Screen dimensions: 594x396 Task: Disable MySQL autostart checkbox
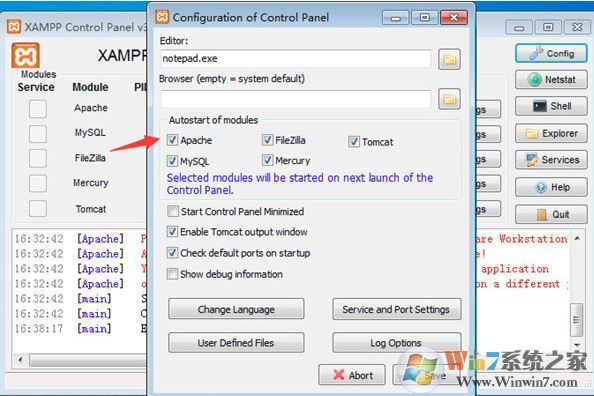point(172,161)
